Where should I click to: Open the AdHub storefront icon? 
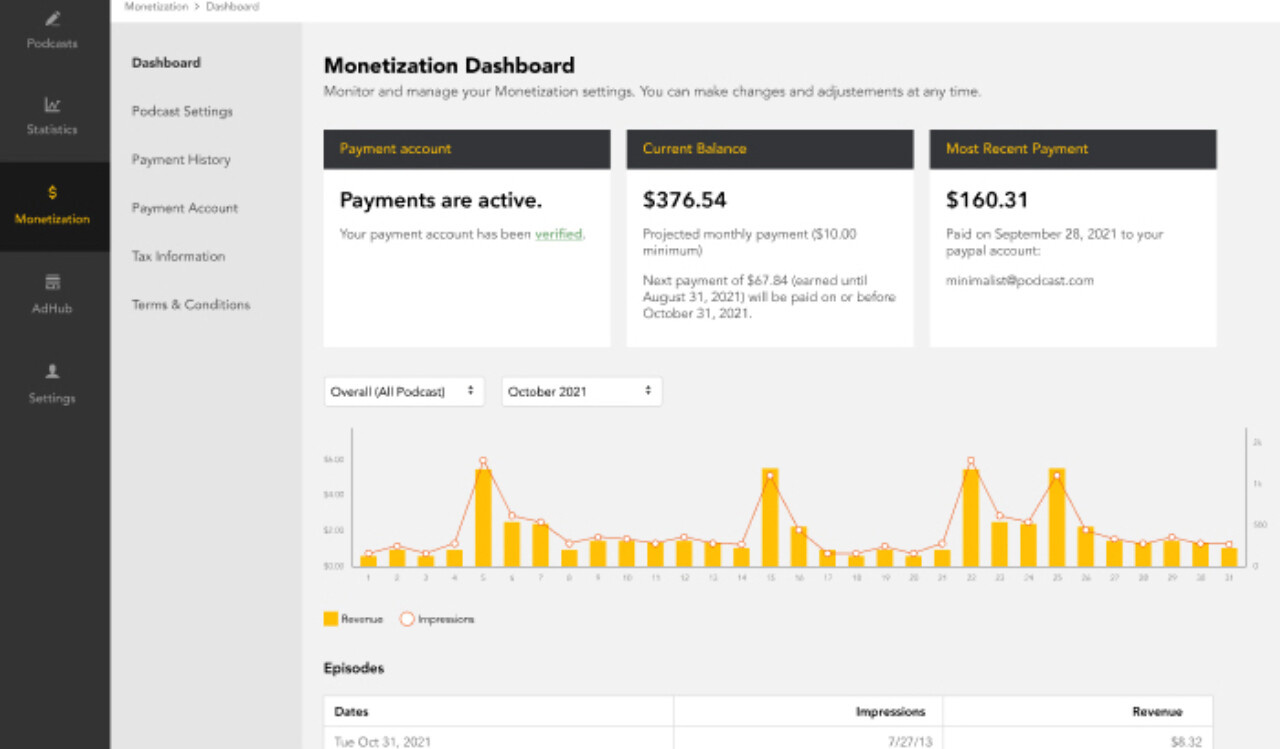coord(52,283)
